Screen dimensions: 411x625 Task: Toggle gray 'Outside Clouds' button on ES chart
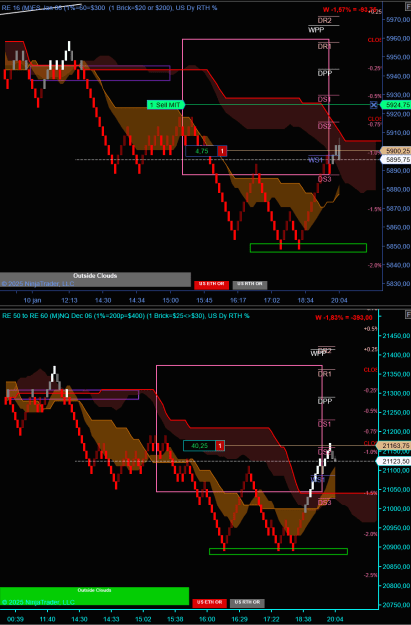[95, 279]
